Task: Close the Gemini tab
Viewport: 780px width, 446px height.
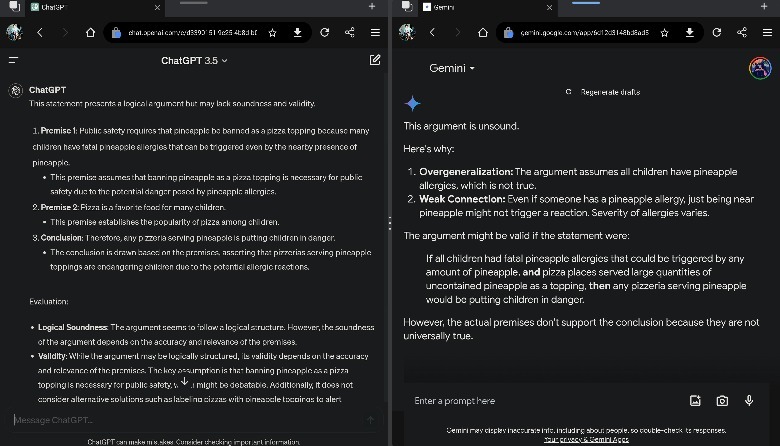Action: click(549, 7)
